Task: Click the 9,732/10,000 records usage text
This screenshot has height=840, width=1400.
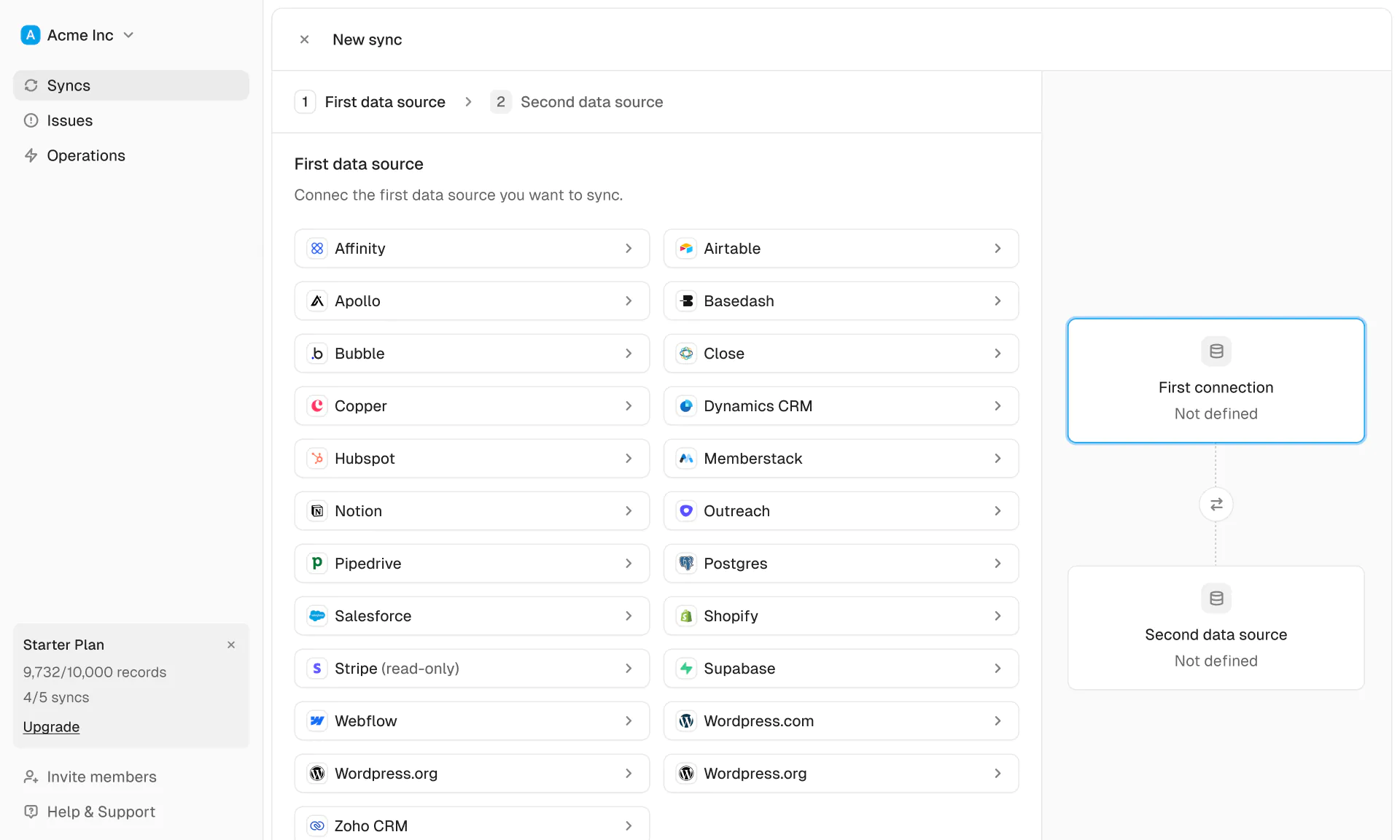Action: coord(95,672)
